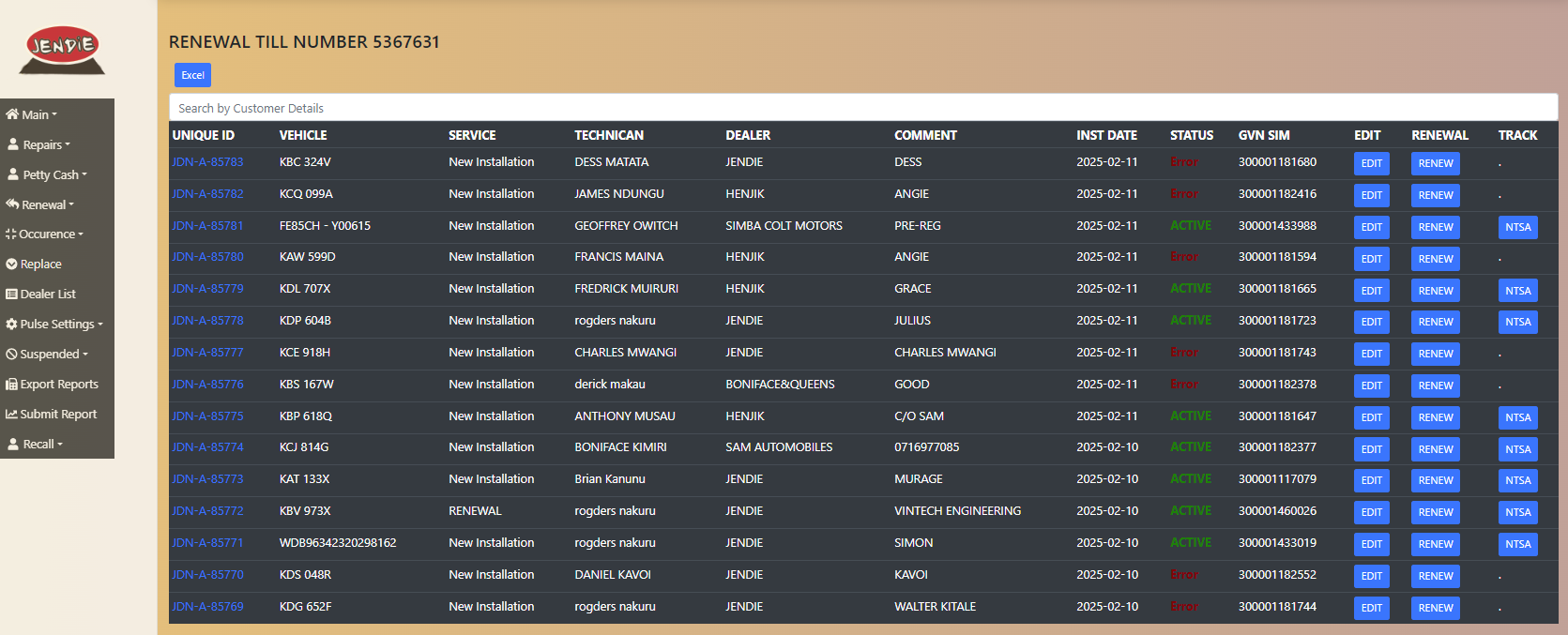This screenshot has height=635, width=1568.
Task: Click the Pulse Settings gear icon
Action: pyautogui.click(x=11, y=324)
